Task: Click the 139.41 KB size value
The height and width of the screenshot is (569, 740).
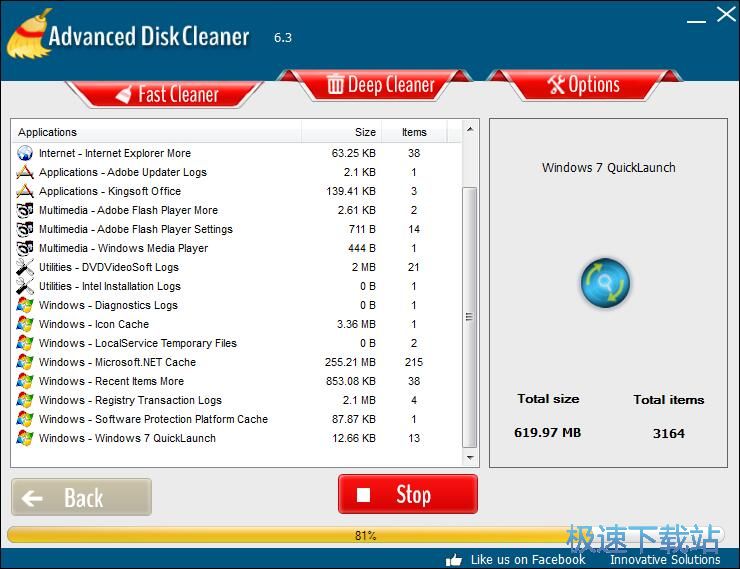Action: (351, 191)
